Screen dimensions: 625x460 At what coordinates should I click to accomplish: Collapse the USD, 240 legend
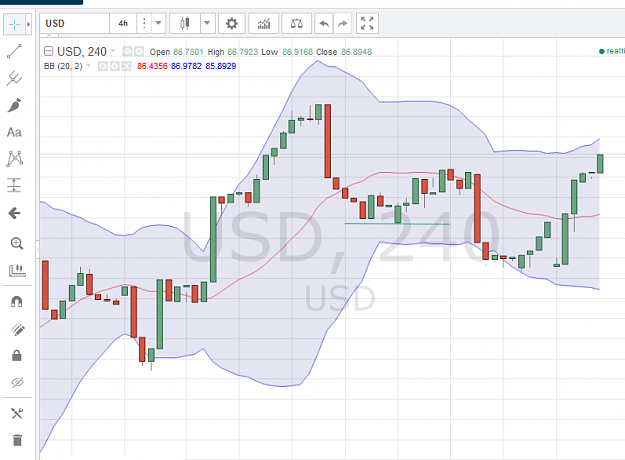[48, 51]
